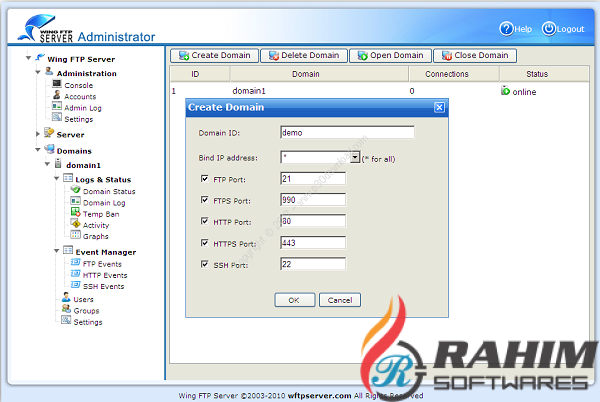The height and width of the screenshot is (402, 600).
Task: Open the Bind IP address dropdown
Action: [x=354, y=157]
